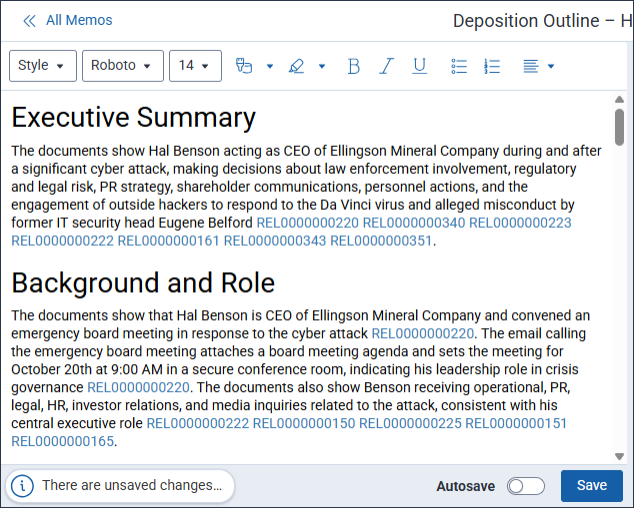
Task: Open REL0000000343 link
Action: point(275,241)
